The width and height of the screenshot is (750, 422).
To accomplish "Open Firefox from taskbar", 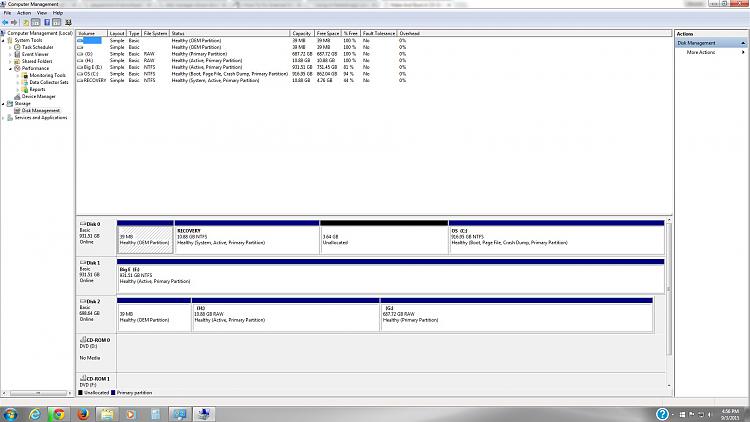I will [x=83, y=414].
